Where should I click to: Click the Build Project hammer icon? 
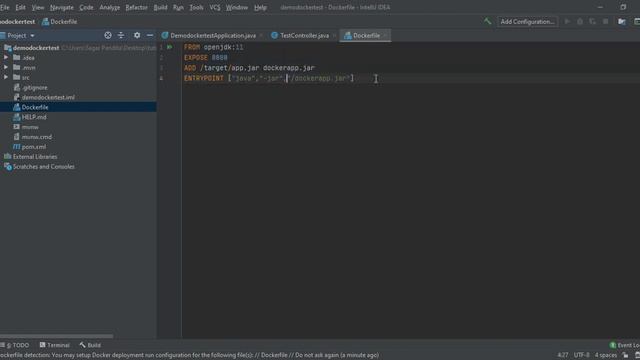pyautogui.click(x=487, y=21)
